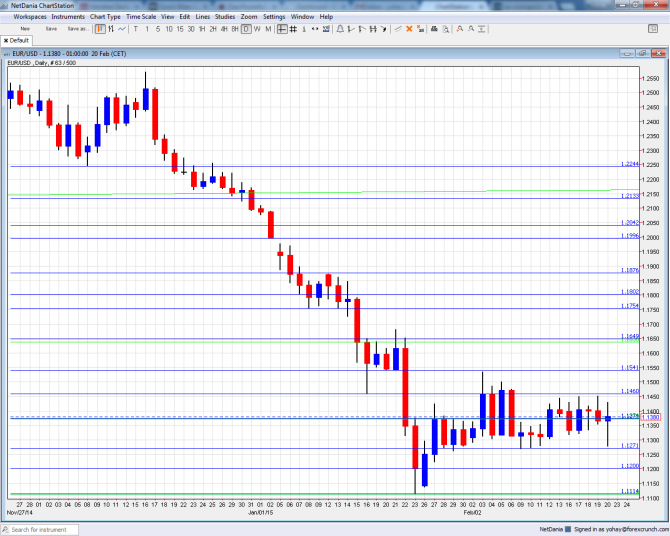Click the diagonal flag toolbar icon

click(x=362, y=29)
